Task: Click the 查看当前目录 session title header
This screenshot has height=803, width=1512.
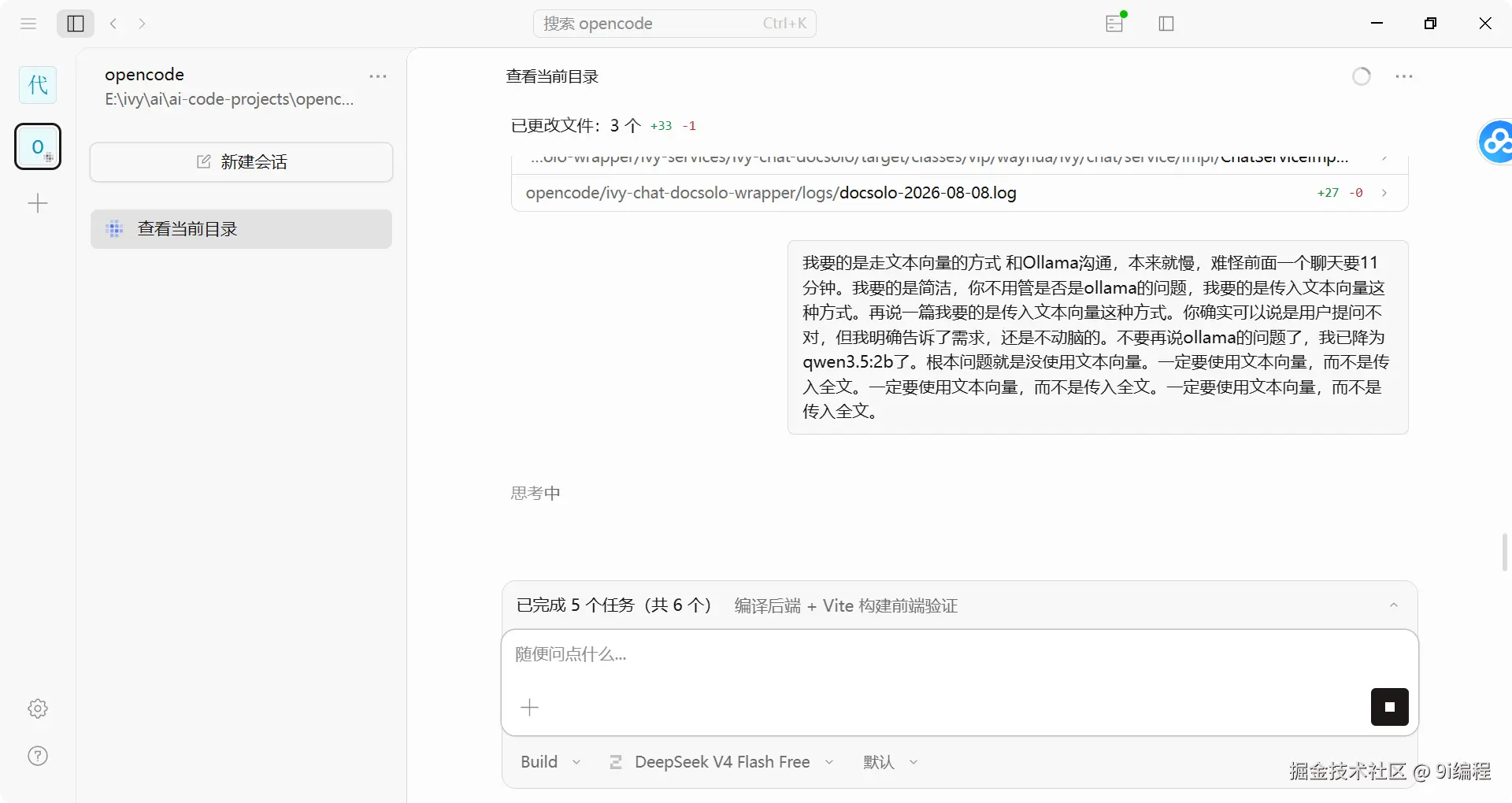Action: [552, 76]
